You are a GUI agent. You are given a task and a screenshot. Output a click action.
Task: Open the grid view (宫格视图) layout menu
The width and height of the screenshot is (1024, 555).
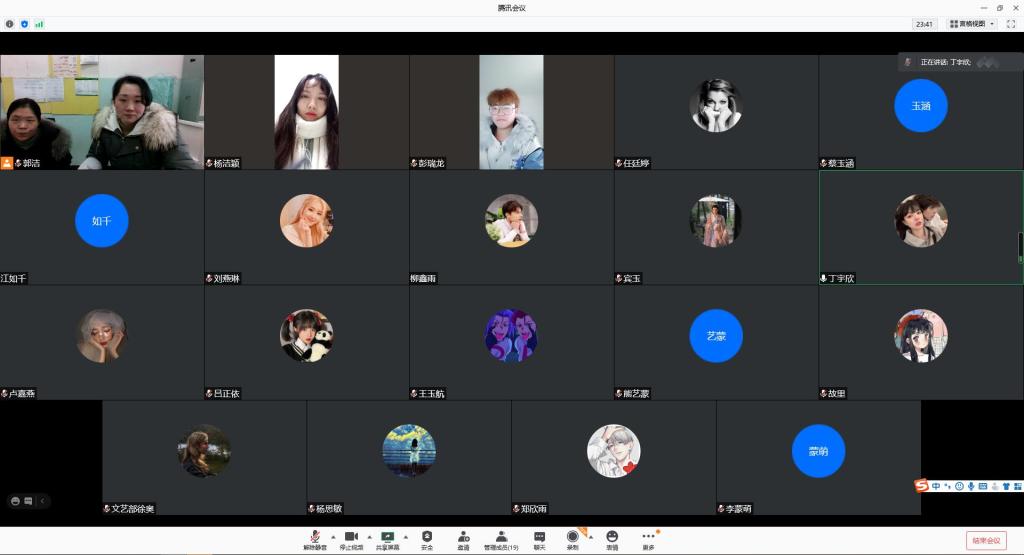click(971, 24)
